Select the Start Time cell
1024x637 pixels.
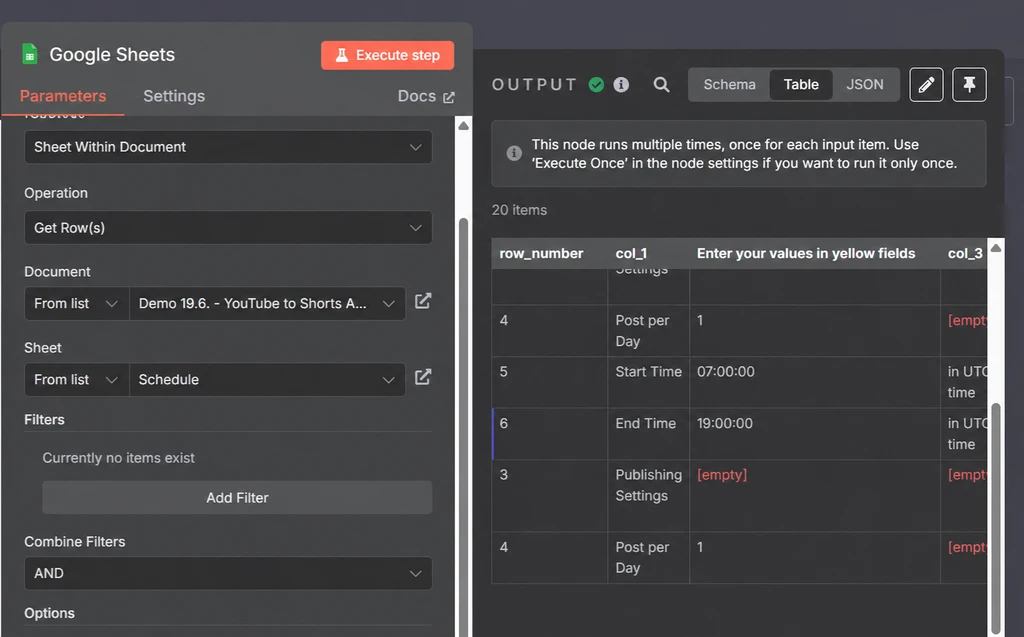pyautogui.click(x=648, y=382)
